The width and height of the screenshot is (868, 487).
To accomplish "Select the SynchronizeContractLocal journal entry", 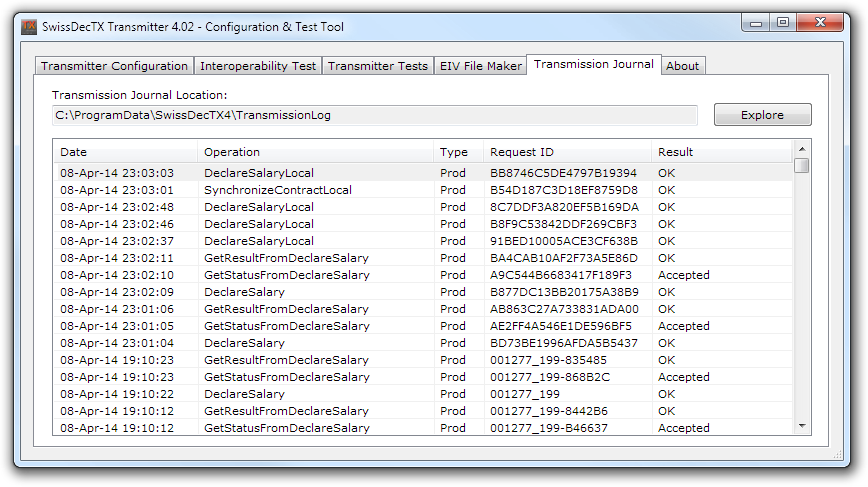I will 278,190.
